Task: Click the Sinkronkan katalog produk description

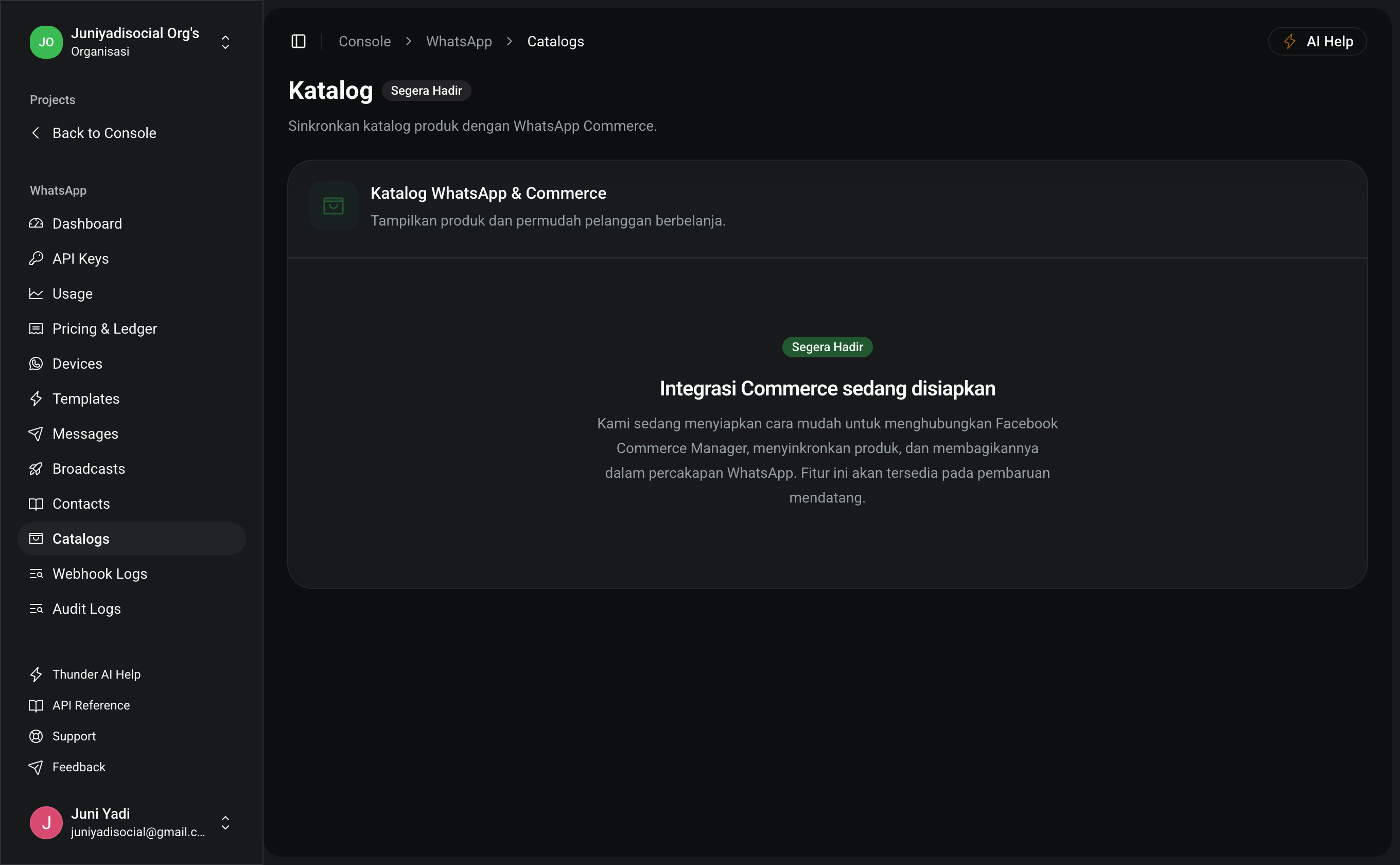Action: coord(472,126)
